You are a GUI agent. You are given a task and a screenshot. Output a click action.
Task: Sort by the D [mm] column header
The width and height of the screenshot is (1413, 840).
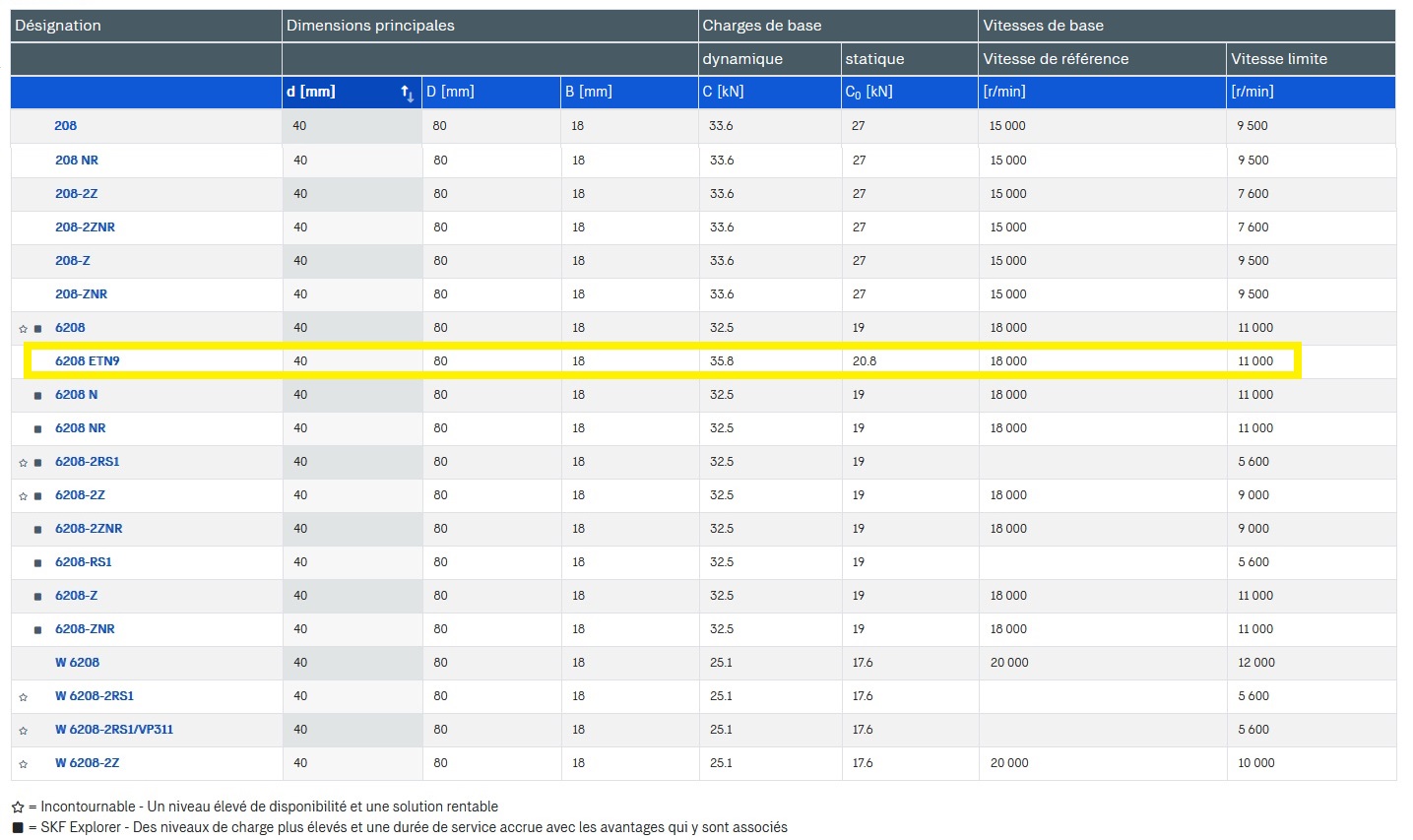click(450, 92)
